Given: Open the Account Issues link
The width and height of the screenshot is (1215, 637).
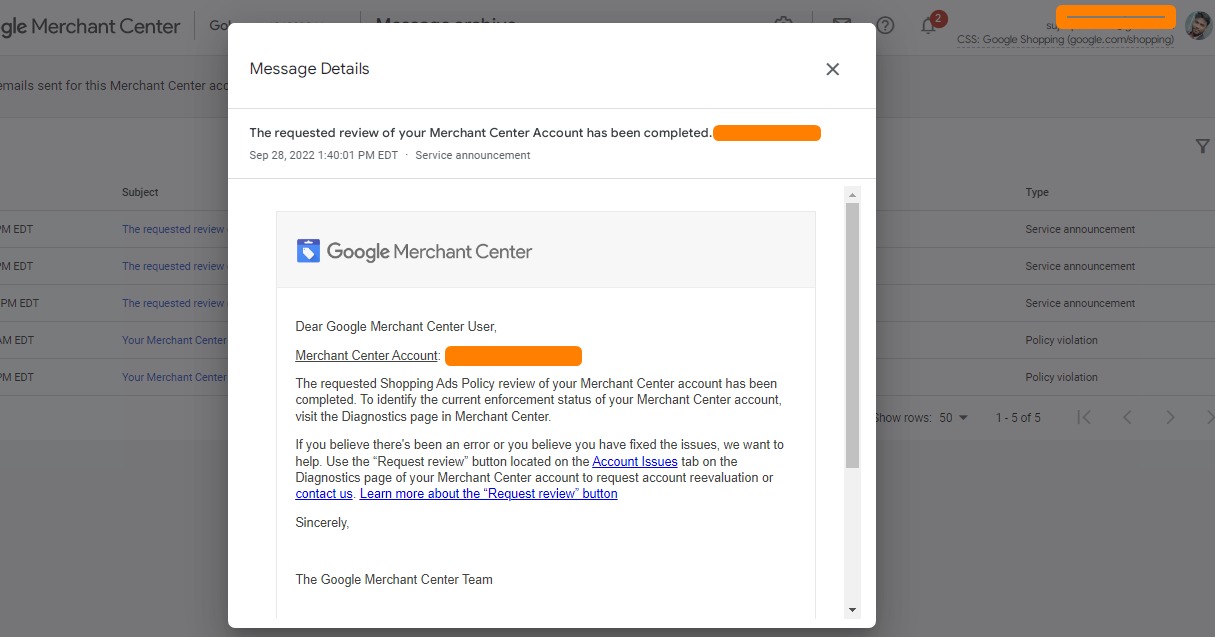Looking at the screenshot, I should 635,461.
